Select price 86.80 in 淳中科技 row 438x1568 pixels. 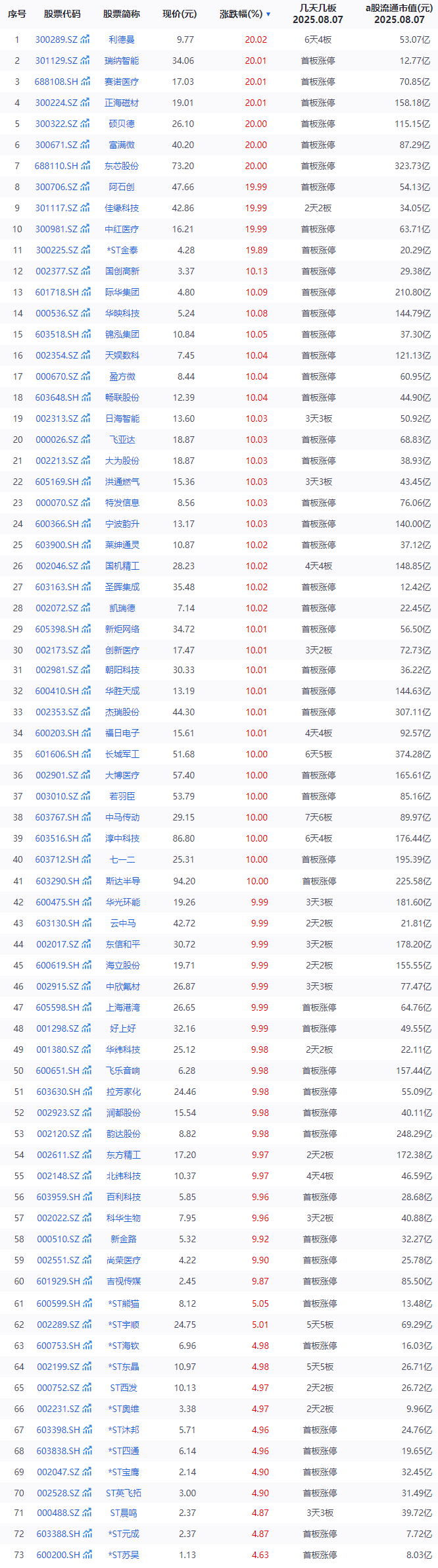184,838
